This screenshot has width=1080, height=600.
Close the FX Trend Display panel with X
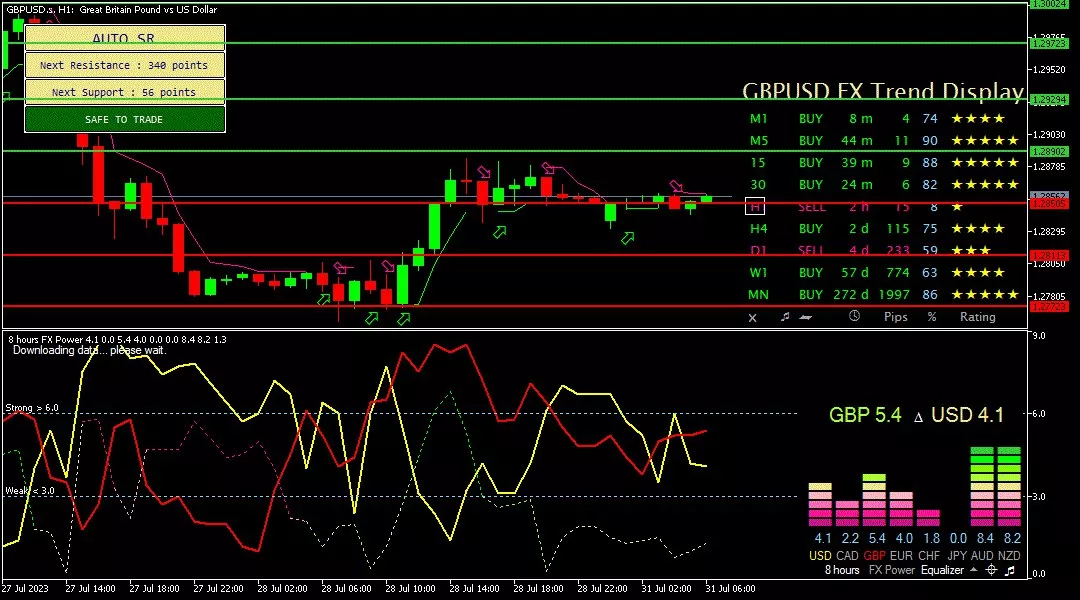(752, 318)
